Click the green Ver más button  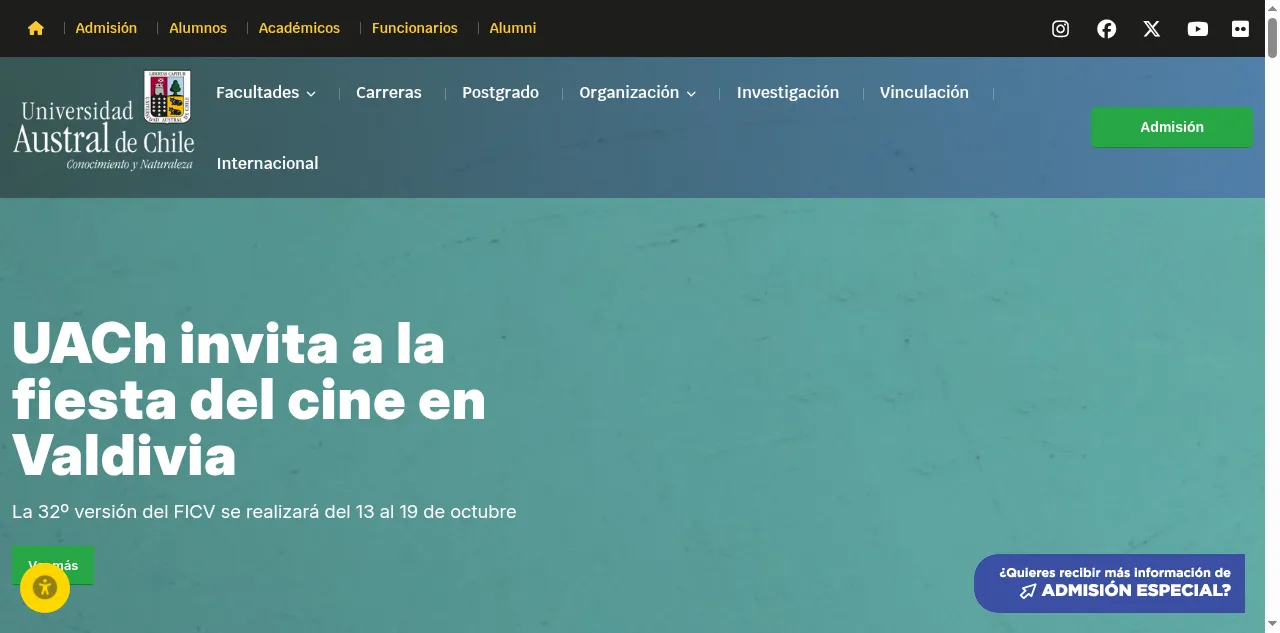[x=53, y=565]
